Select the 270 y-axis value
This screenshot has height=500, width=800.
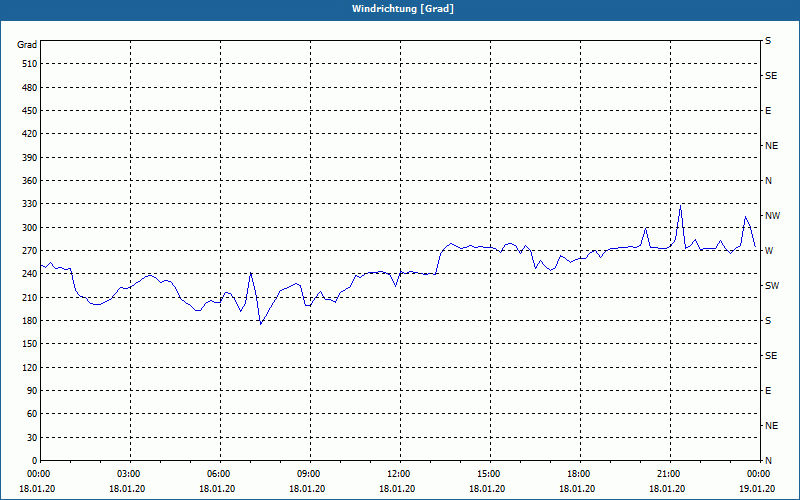click(30, 251)
